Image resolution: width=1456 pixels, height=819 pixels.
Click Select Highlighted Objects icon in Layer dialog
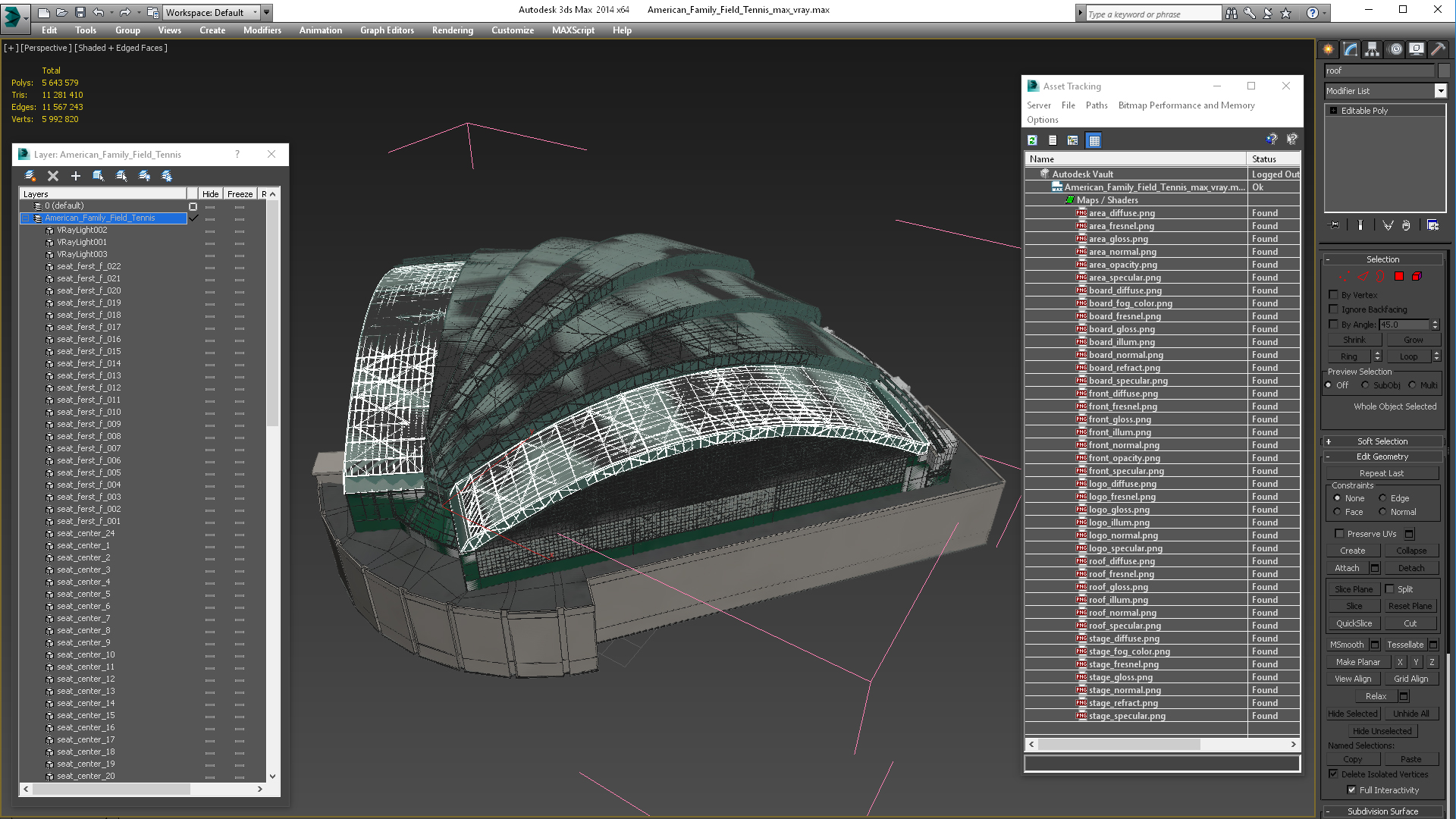point(99,176)
